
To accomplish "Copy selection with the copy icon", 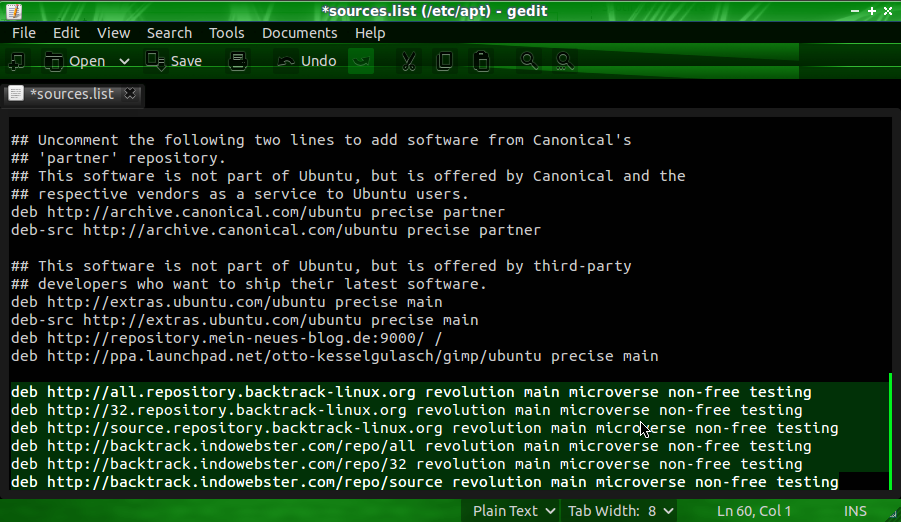I will click(x=445, y=61).
